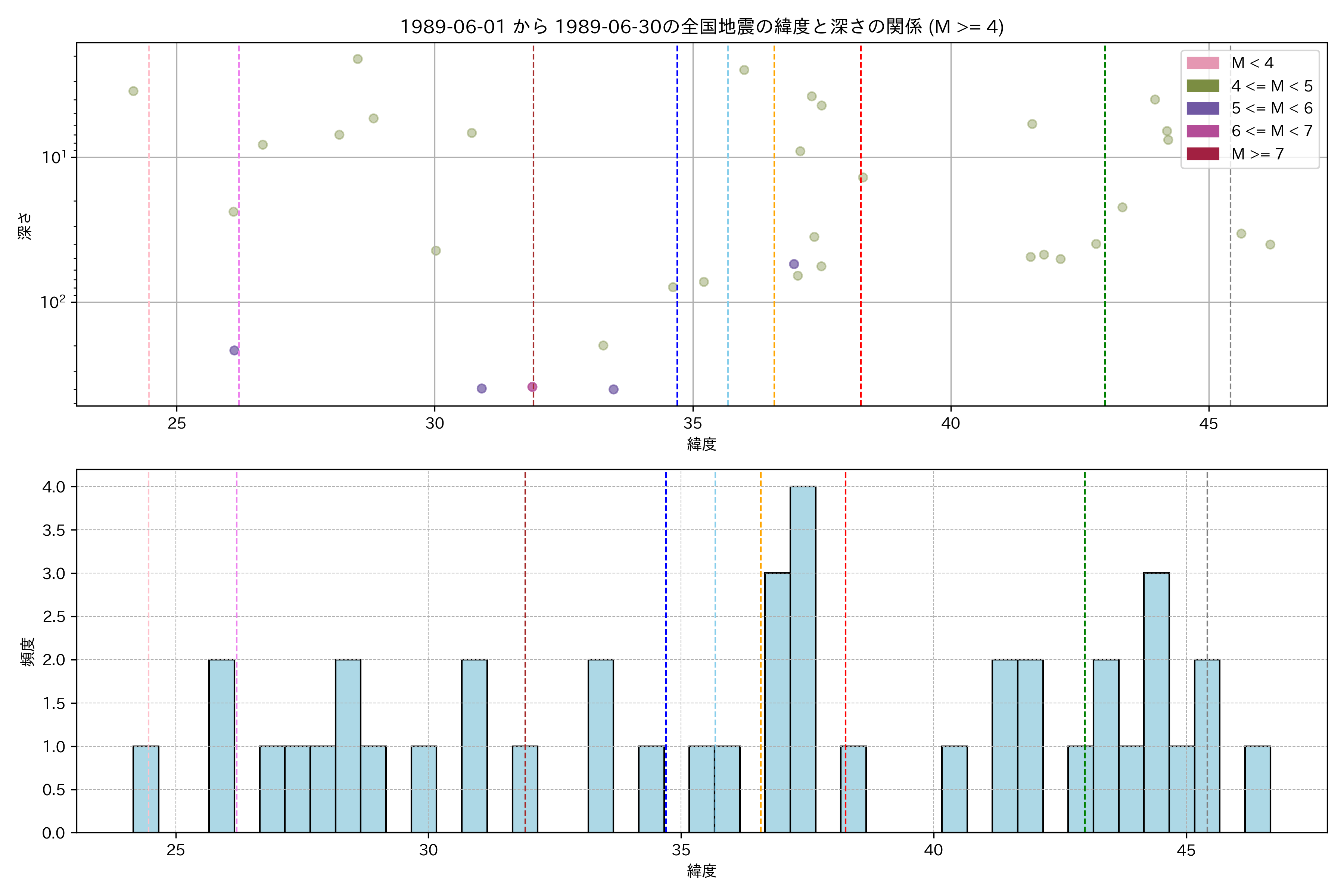
Task: Click the 頻度 y-axis label of histogram
Action: (27, 651)
